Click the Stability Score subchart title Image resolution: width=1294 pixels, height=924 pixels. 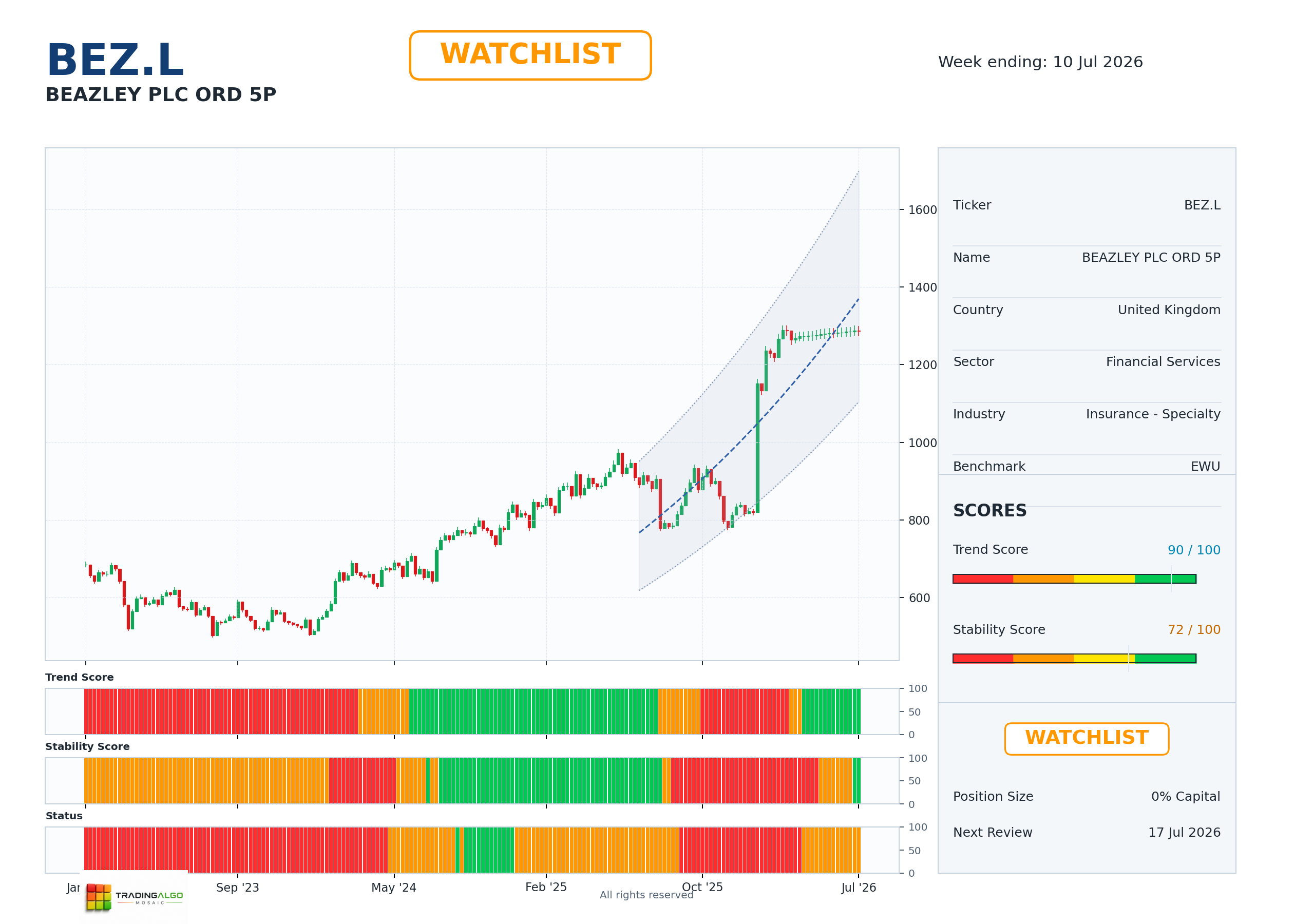coord(87,746)
